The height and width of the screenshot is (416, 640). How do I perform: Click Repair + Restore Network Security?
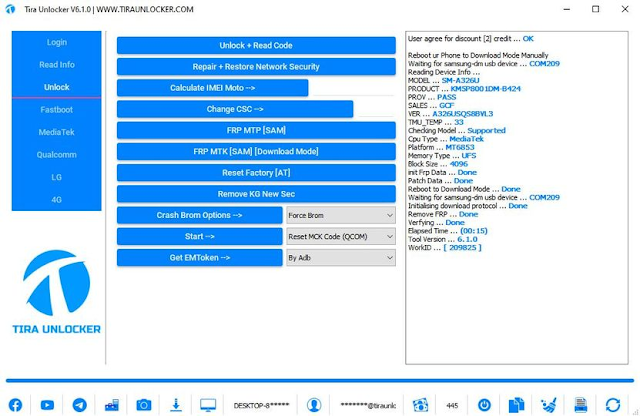(256, 67)
